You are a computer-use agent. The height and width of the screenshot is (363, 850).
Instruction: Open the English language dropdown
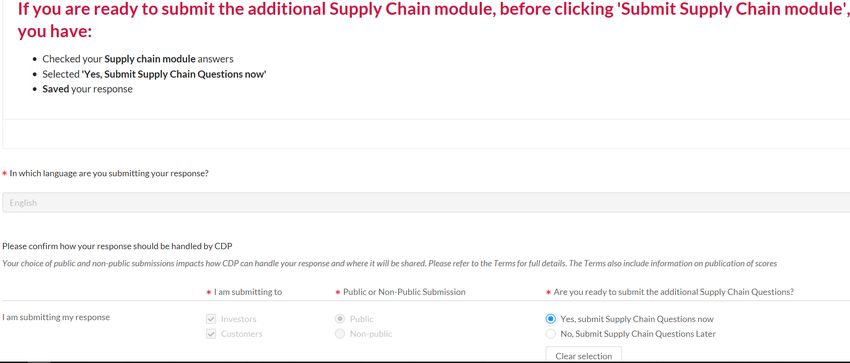[426, 203]
